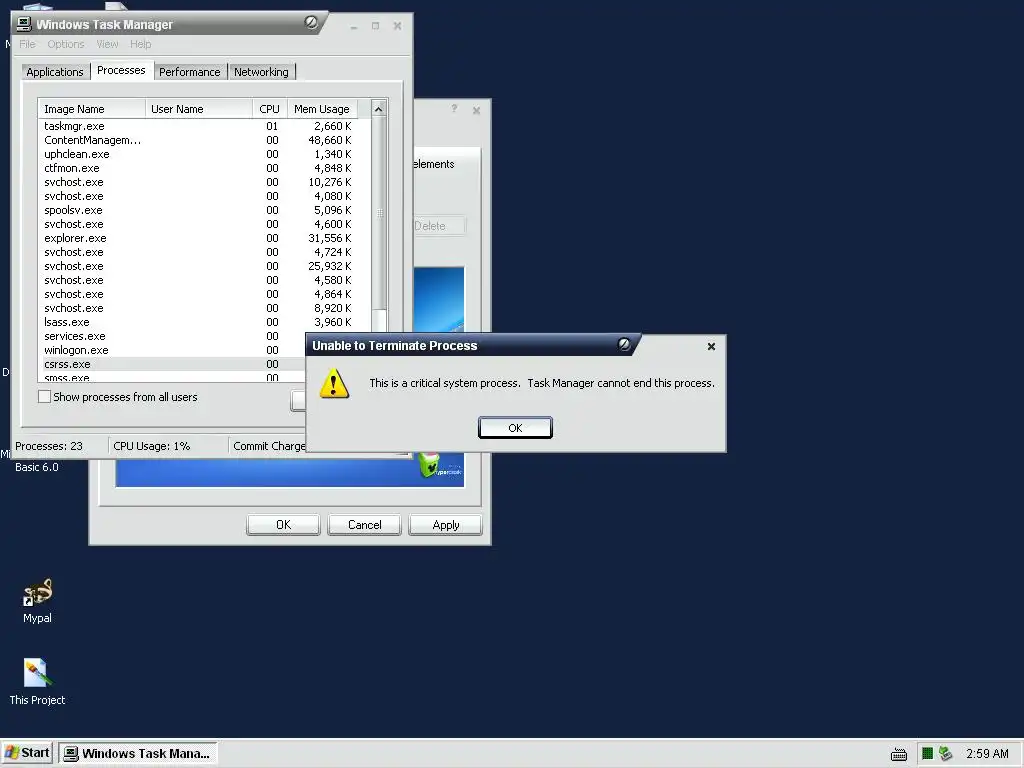Sort by the Mem Usage column header

pyautogui.click(x=322, y=109)
